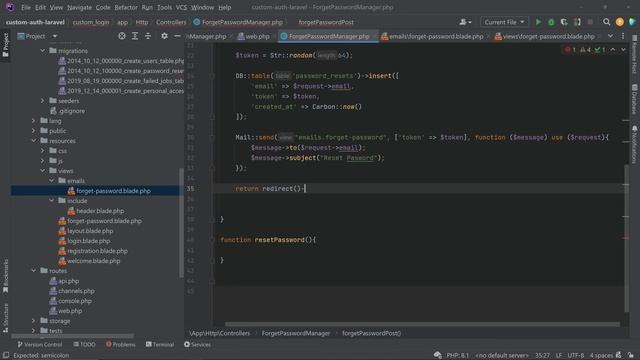
Task: Click PHP: 8.1 language level in status bar
Action: click(x=458, y=355)
